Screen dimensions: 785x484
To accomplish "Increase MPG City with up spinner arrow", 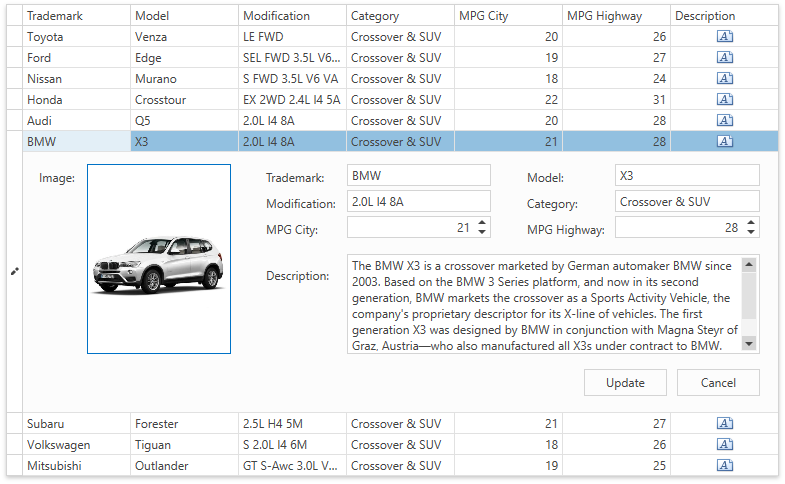I will pyautogui.click(x=482, y=223).
